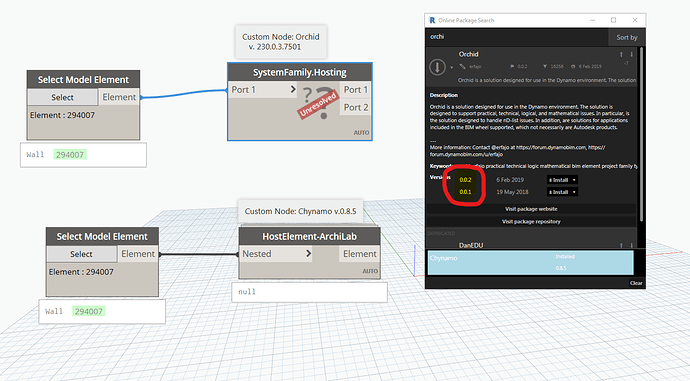This screenshot has width=690, height=381.
Task: Click the Unresolved question mark icon on SystemFamily.Hosting
Action: tap(318, 103)
